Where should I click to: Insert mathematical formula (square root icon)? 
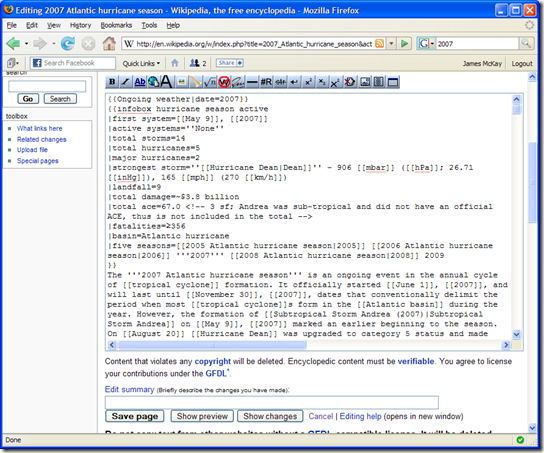(x=210, y=82)
